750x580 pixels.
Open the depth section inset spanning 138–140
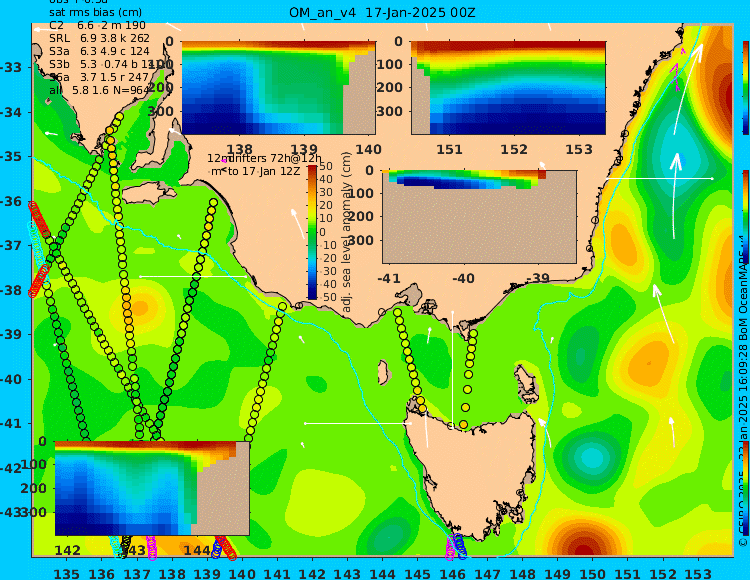pyautogui.click(x=278, y=88)
